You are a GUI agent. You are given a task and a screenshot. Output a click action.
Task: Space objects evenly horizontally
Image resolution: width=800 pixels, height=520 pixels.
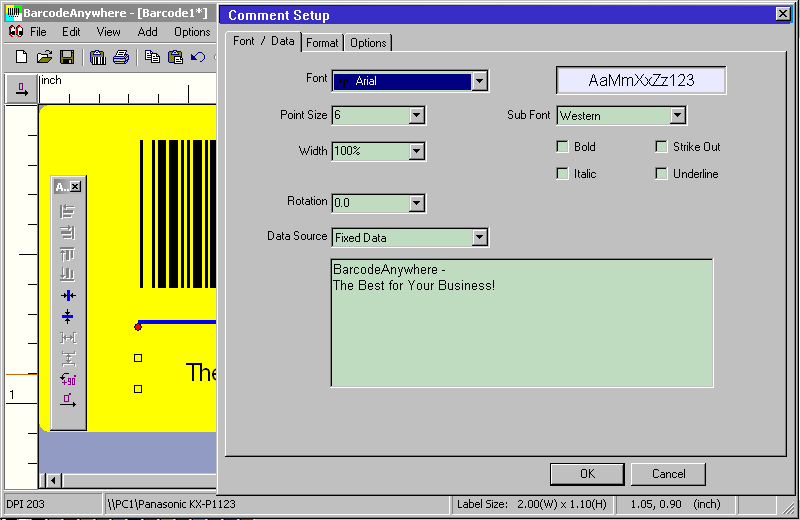coord(68,337)
